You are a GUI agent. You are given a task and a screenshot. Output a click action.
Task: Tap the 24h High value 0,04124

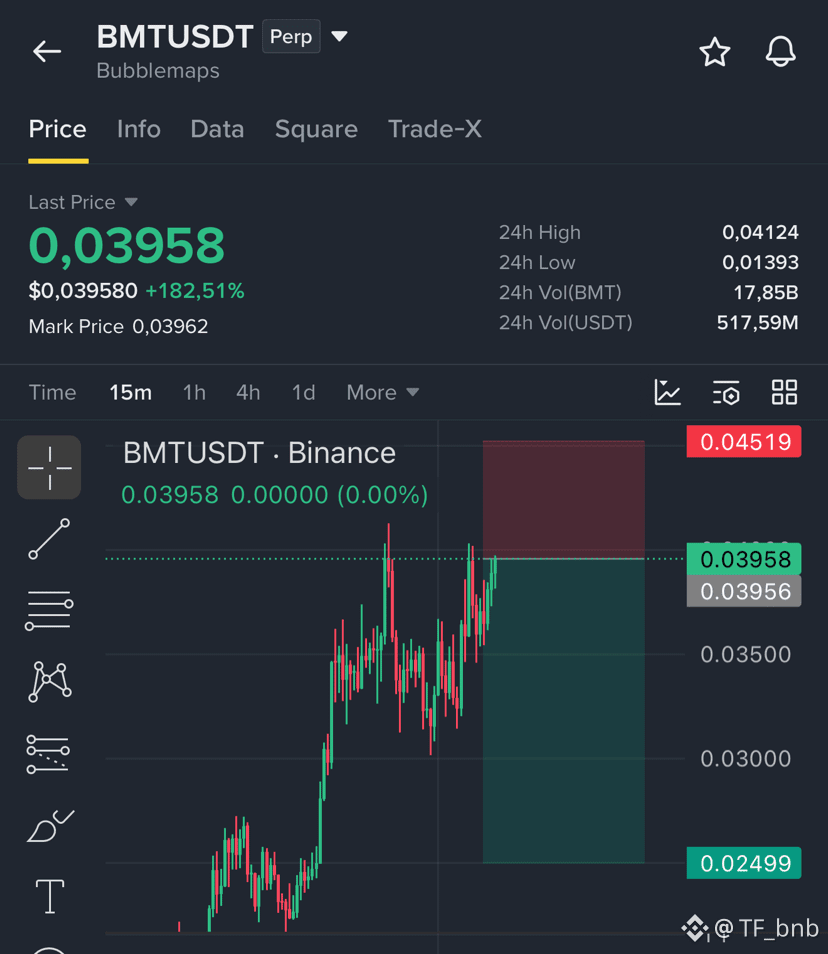click(x=760, y=232)
